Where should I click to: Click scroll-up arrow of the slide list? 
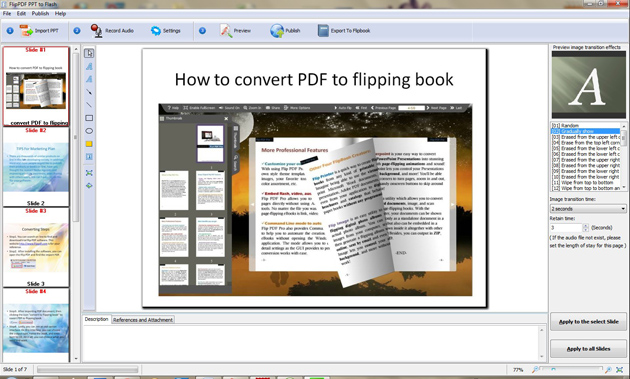(x=76, y=49)
